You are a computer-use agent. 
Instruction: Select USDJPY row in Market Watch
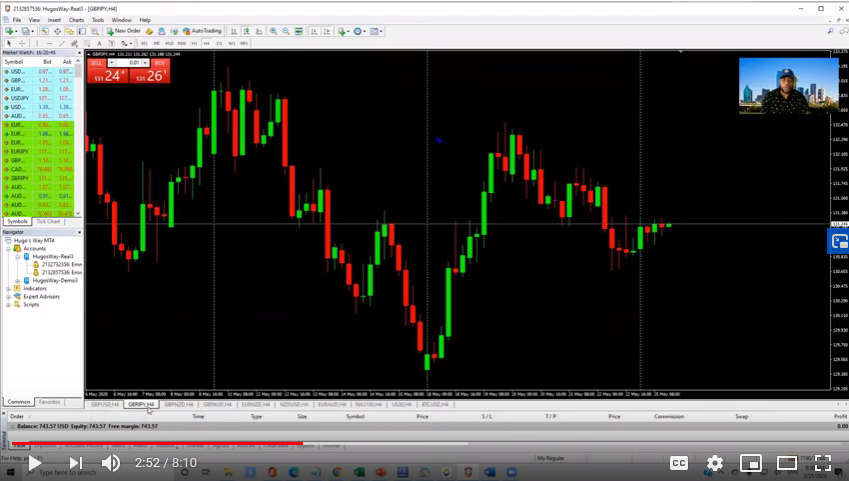coord(39,99)
